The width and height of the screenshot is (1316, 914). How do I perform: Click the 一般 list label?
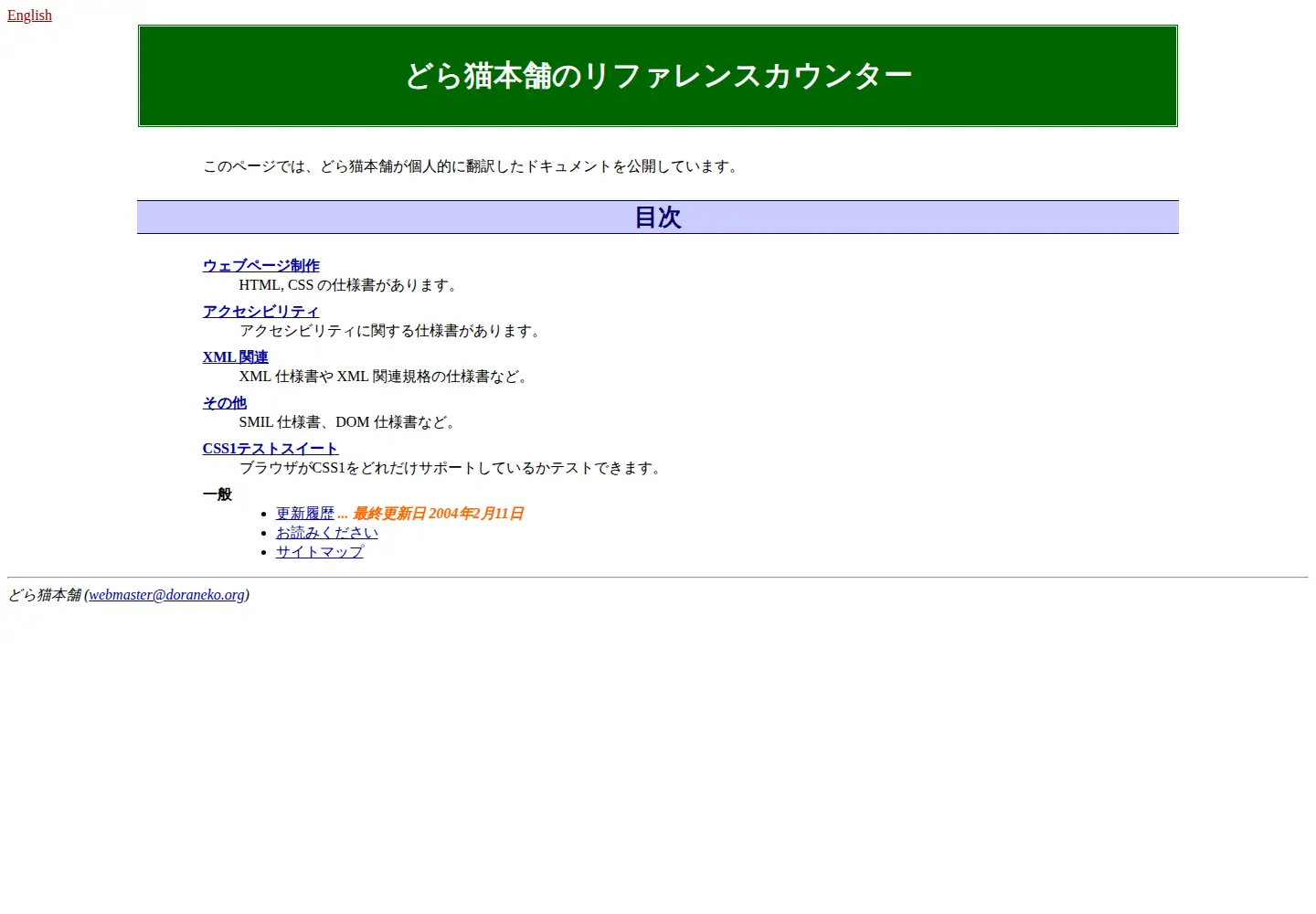[x=218, y=494]
